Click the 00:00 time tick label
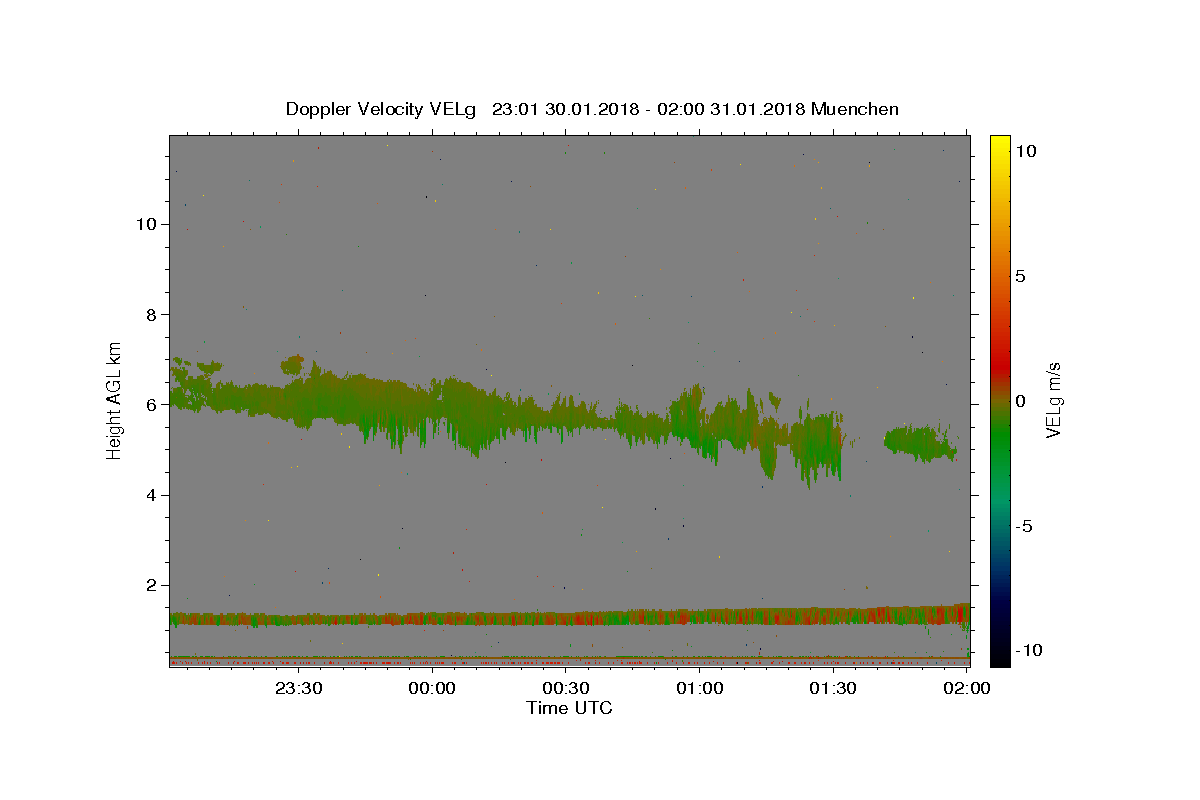 432,688
